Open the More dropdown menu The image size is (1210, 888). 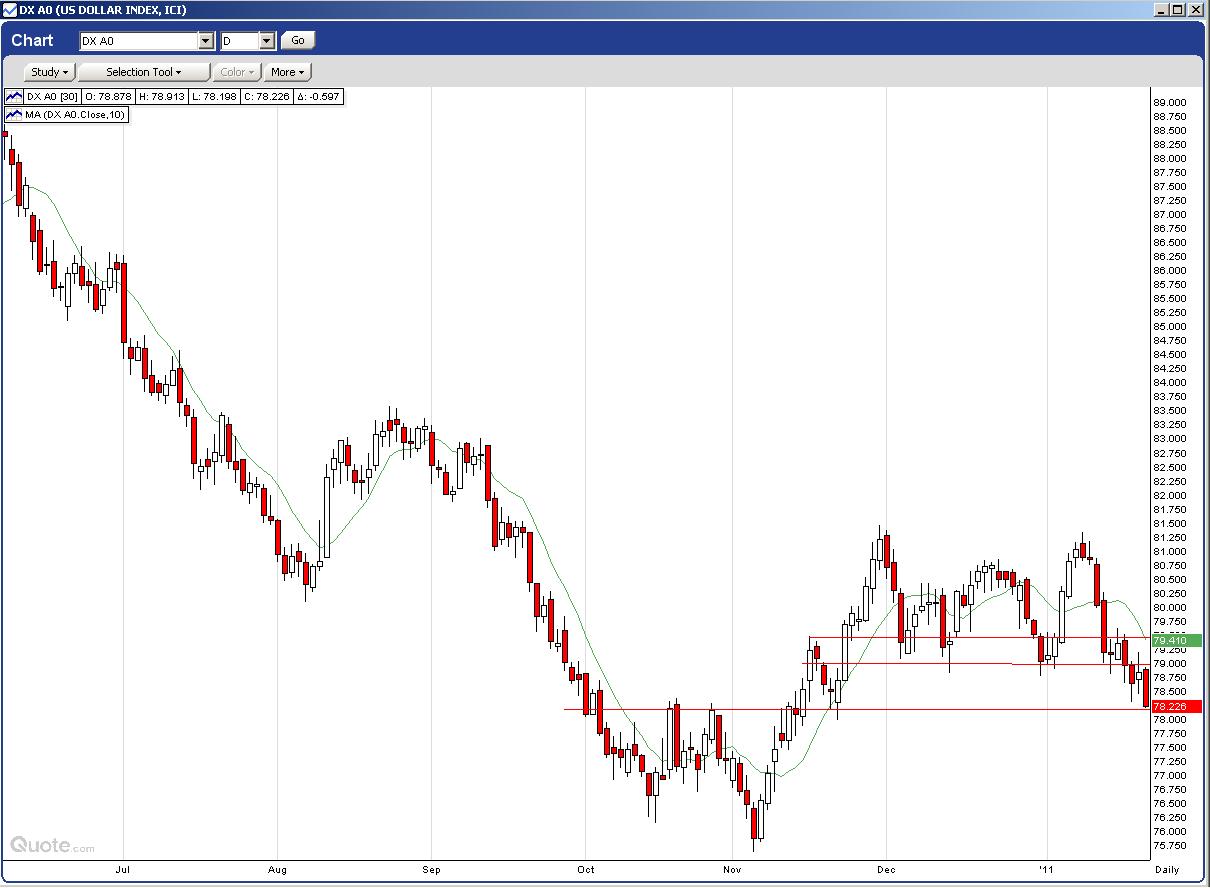(288, 72)
